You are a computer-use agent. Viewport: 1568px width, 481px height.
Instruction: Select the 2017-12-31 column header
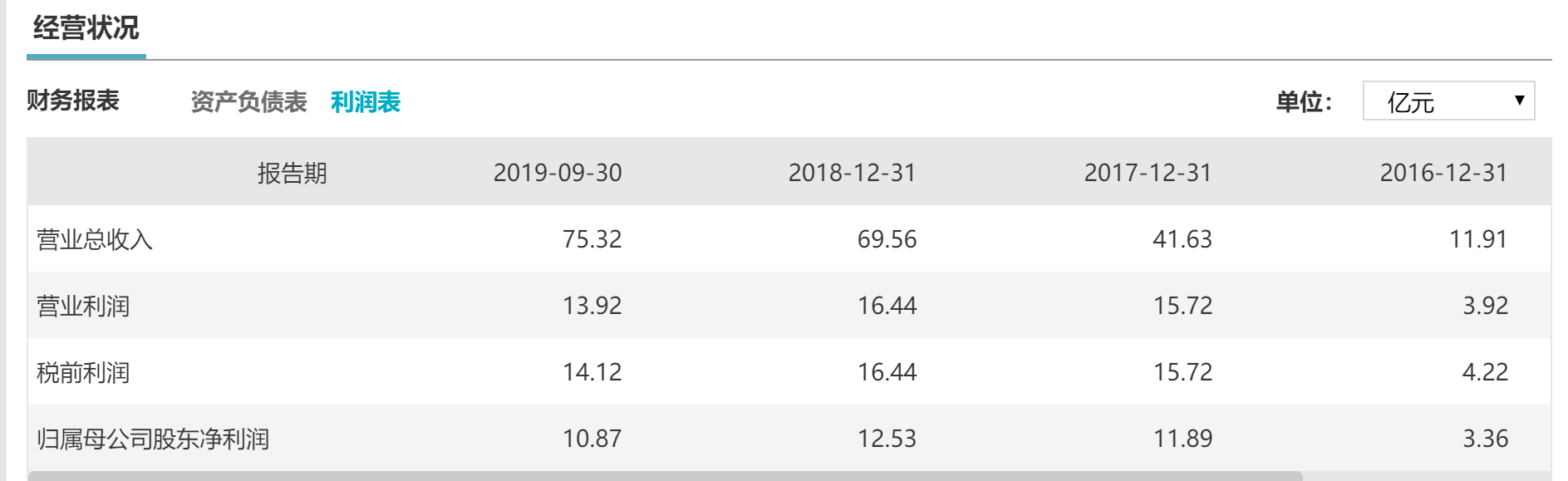pyautogui.click(x=1148, y=173)
